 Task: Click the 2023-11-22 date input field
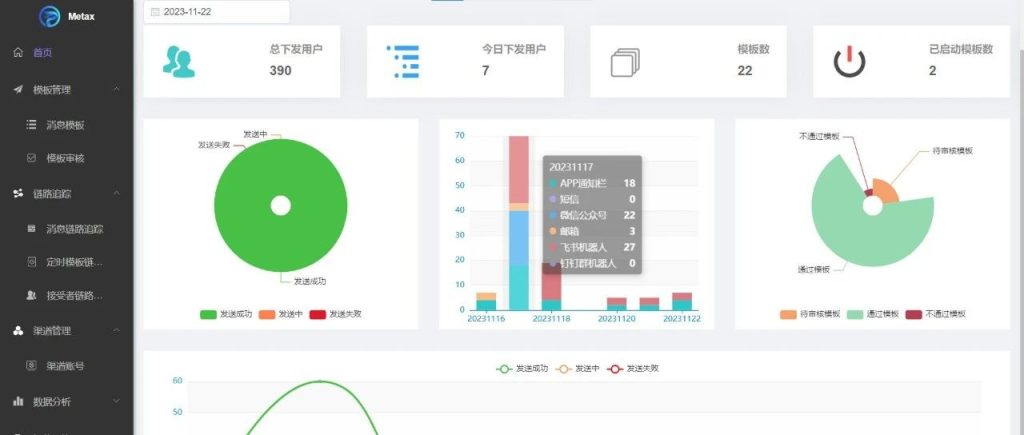(220, 12)
